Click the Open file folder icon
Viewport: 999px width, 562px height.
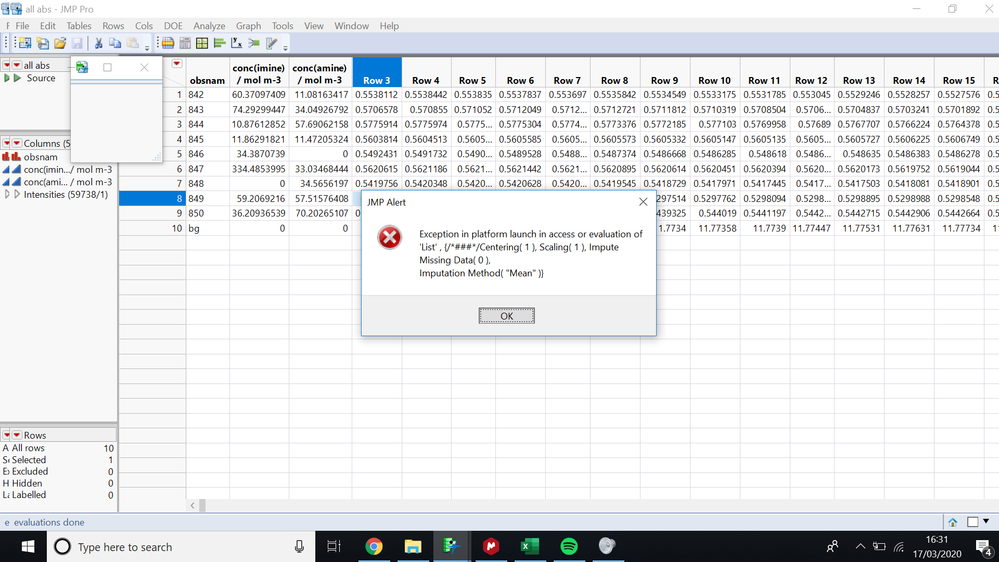(x=60, y=43)
